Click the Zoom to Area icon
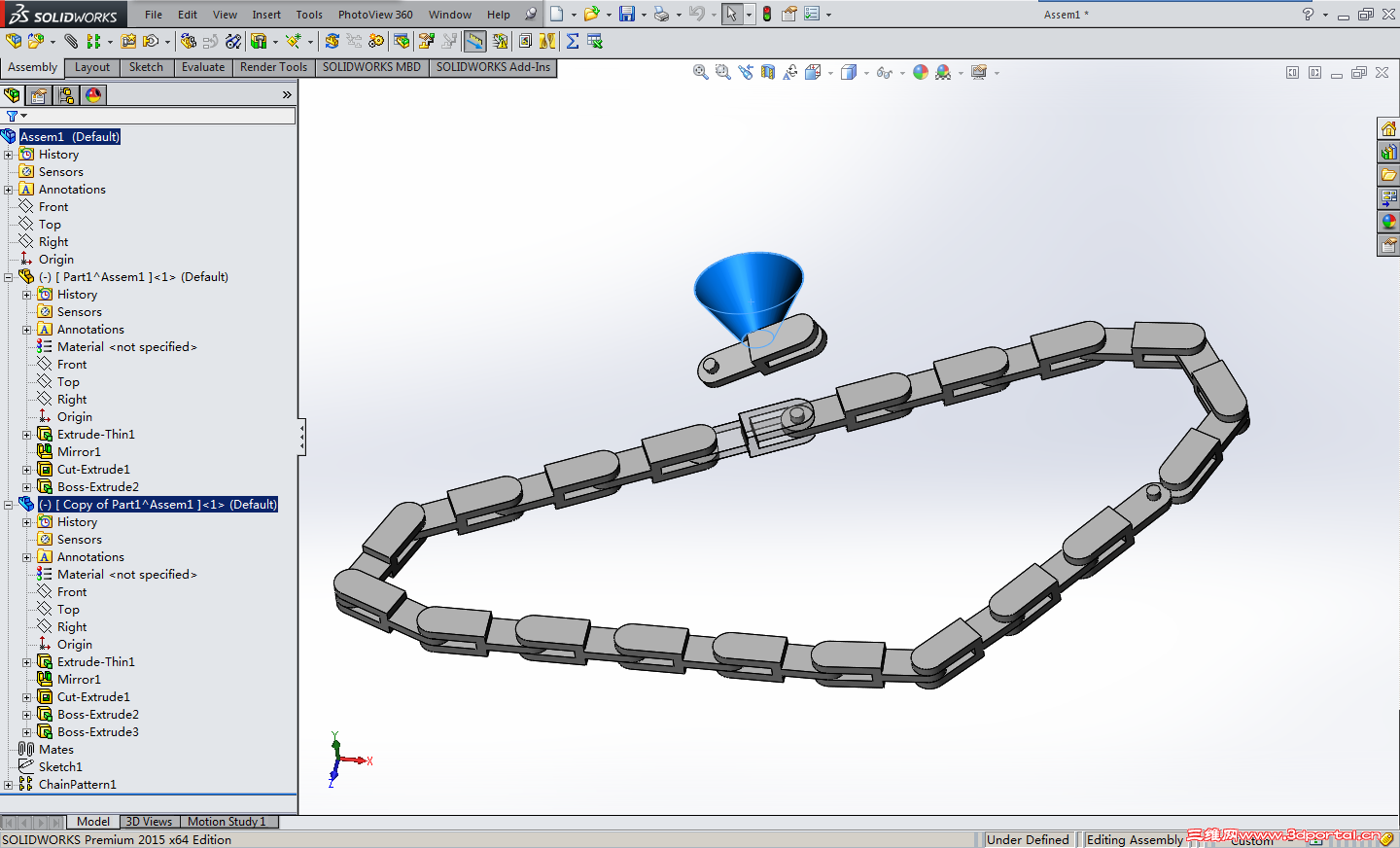 (722, 72)
